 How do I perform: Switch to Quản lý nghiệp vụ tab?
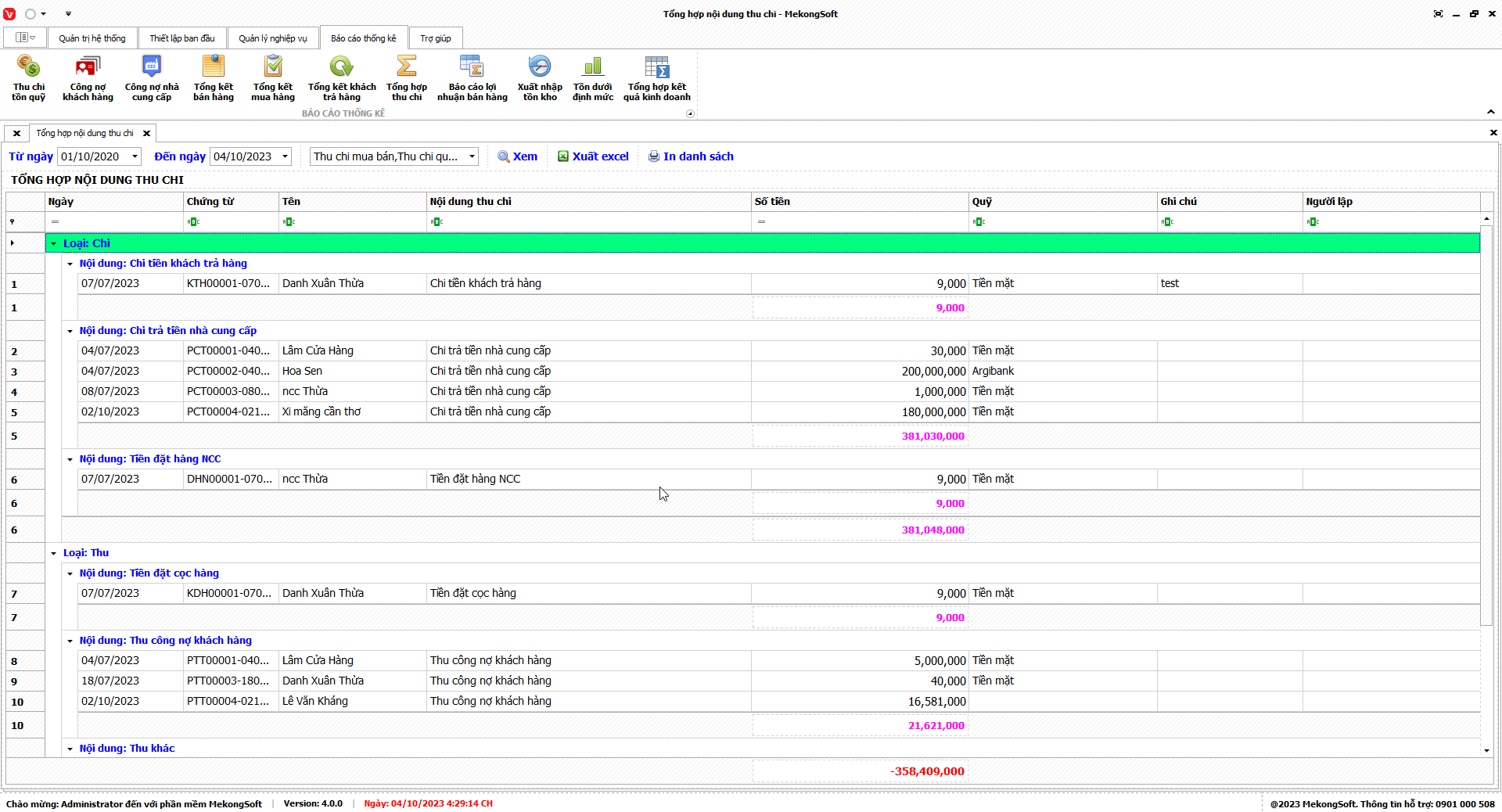click(273, 38)
